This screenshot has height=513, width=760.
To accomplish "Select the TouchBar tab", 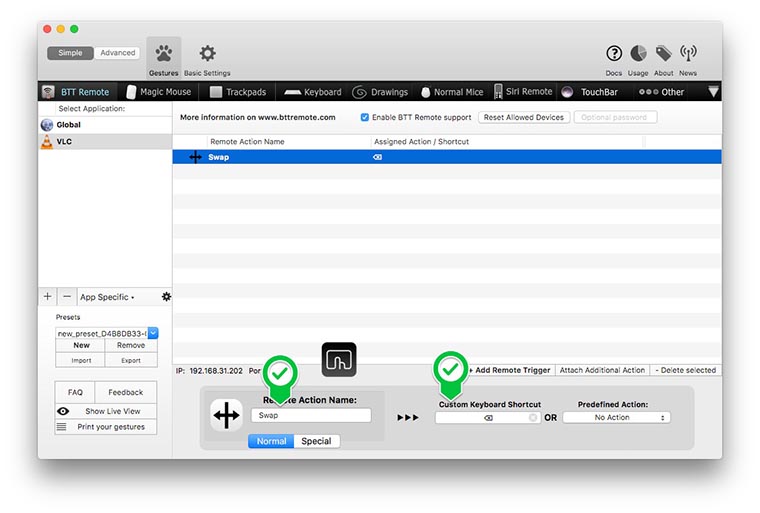I will click(x=590, y=92).
